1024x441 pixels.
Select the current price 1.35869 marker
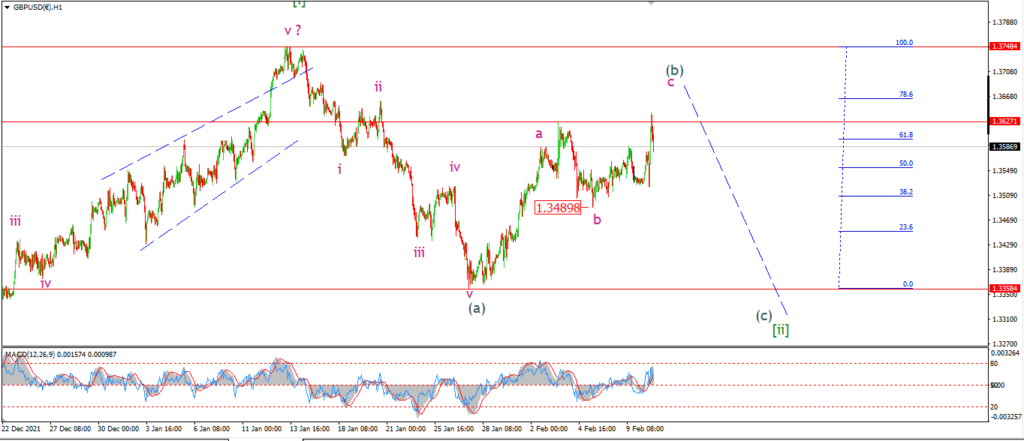(x=1006, y=146)
